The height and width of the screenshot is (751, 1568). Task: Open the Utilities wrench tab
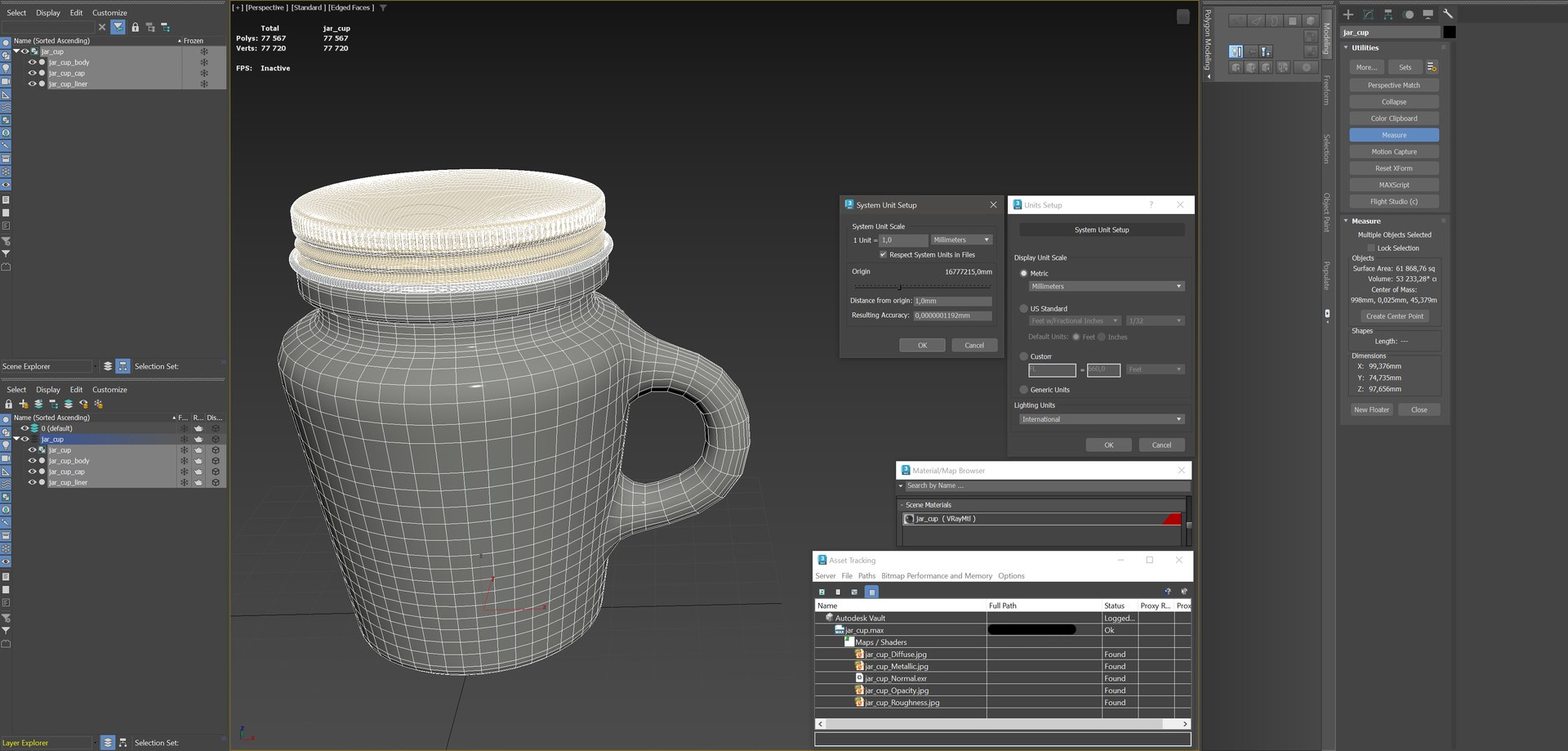tap(1448, 14)
